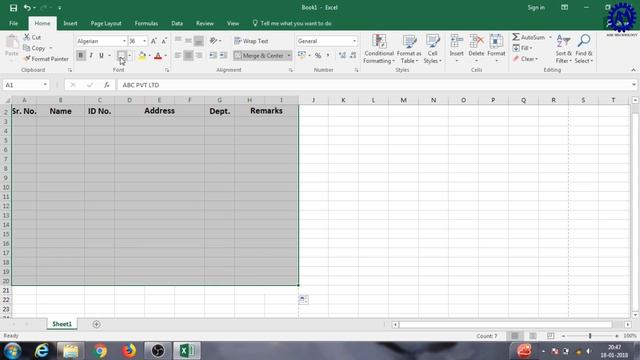Open the File tab
640x360 pixels.
(x=13, y=23)
